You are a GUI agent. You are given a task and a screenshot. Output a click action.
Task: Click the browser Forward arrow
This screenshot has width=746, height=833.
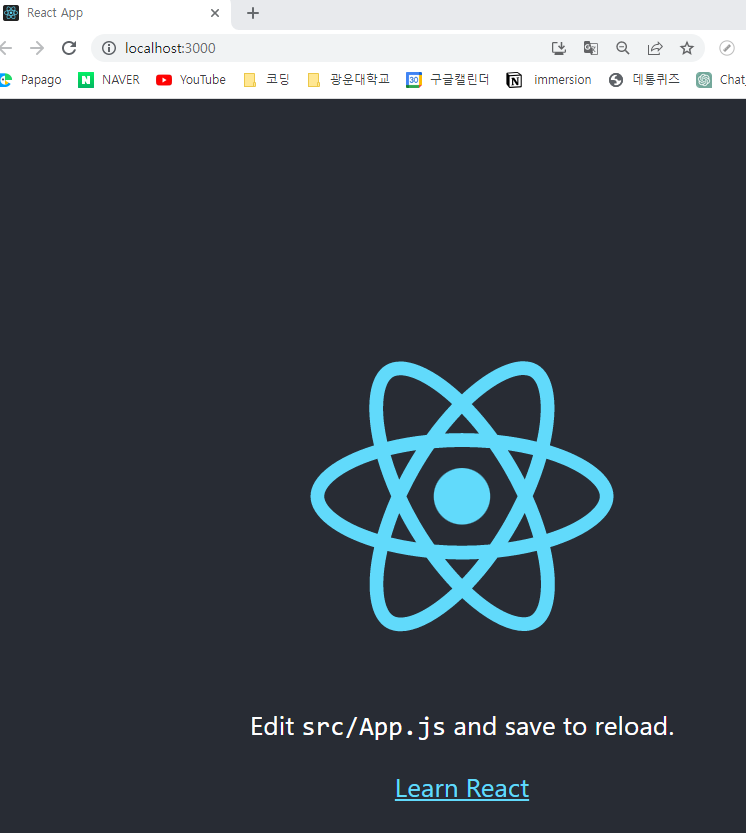point(37,48)
